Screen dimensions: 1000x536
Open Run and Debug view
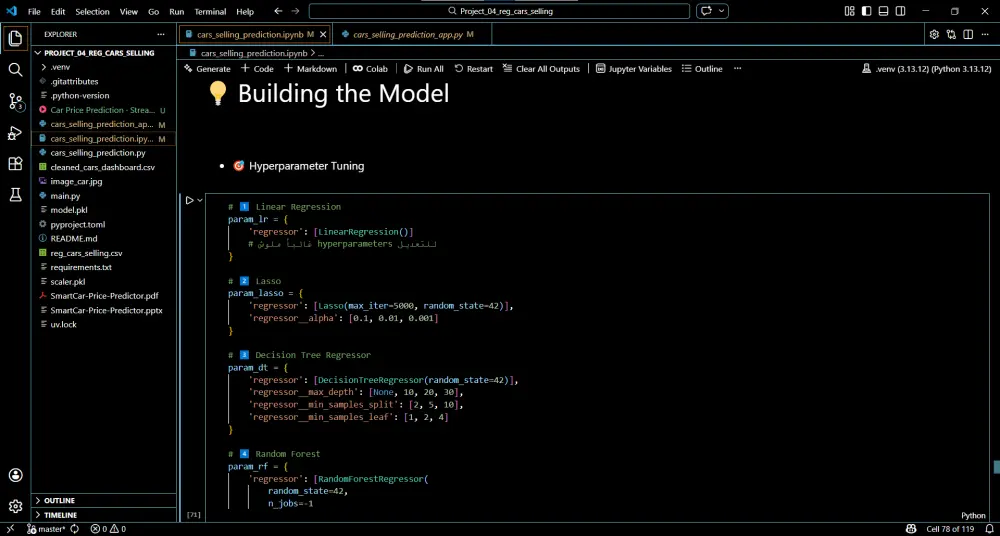click(x=15, y=133)
